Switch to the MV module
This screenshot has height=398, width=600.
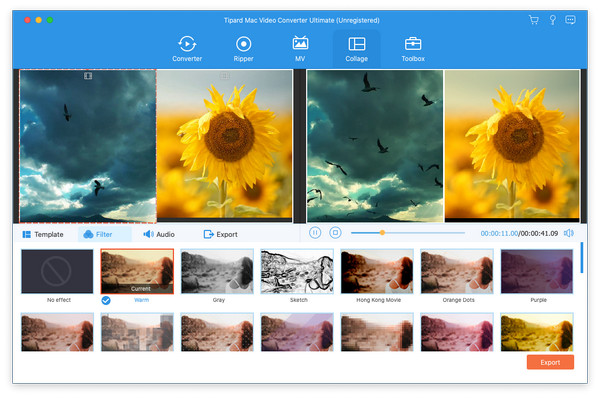300,49
